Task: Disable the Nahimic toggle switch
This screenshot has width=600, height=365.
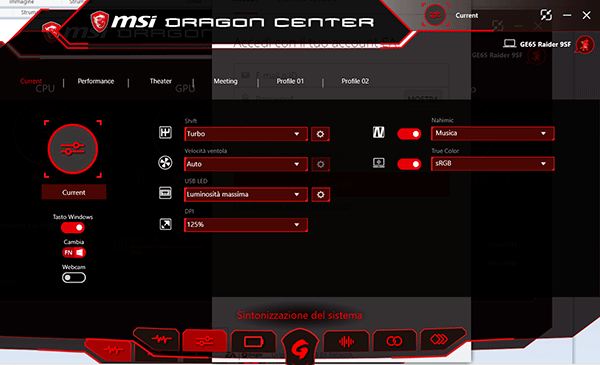Action: point(409,134)
